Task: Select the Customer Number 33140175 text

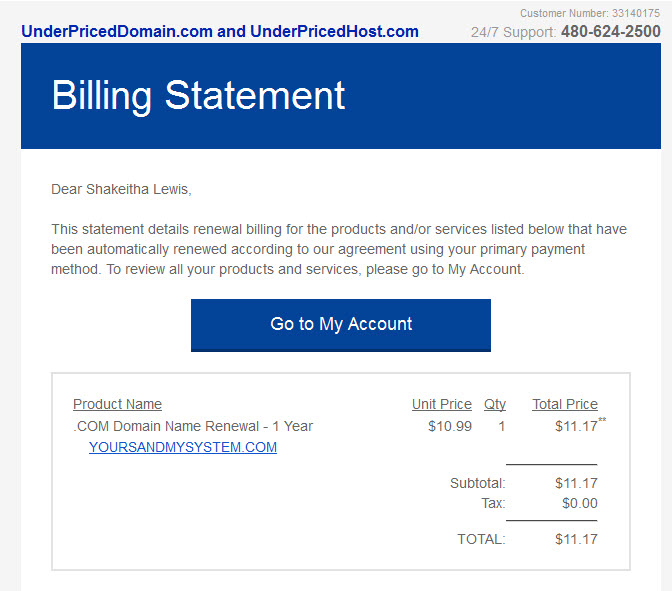Action: tap(590, 13)
